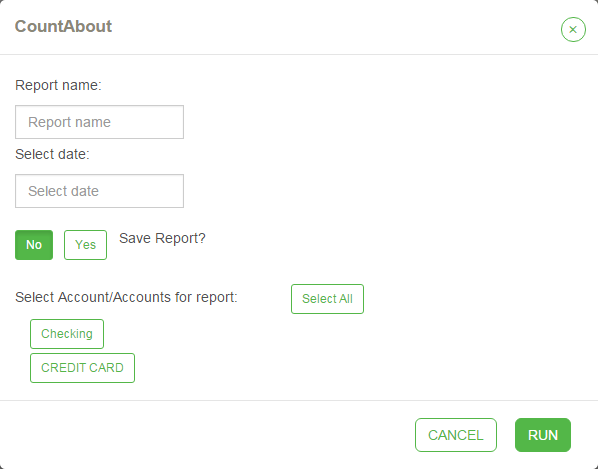Run the report
601x469 pixels.
point(543,435)
